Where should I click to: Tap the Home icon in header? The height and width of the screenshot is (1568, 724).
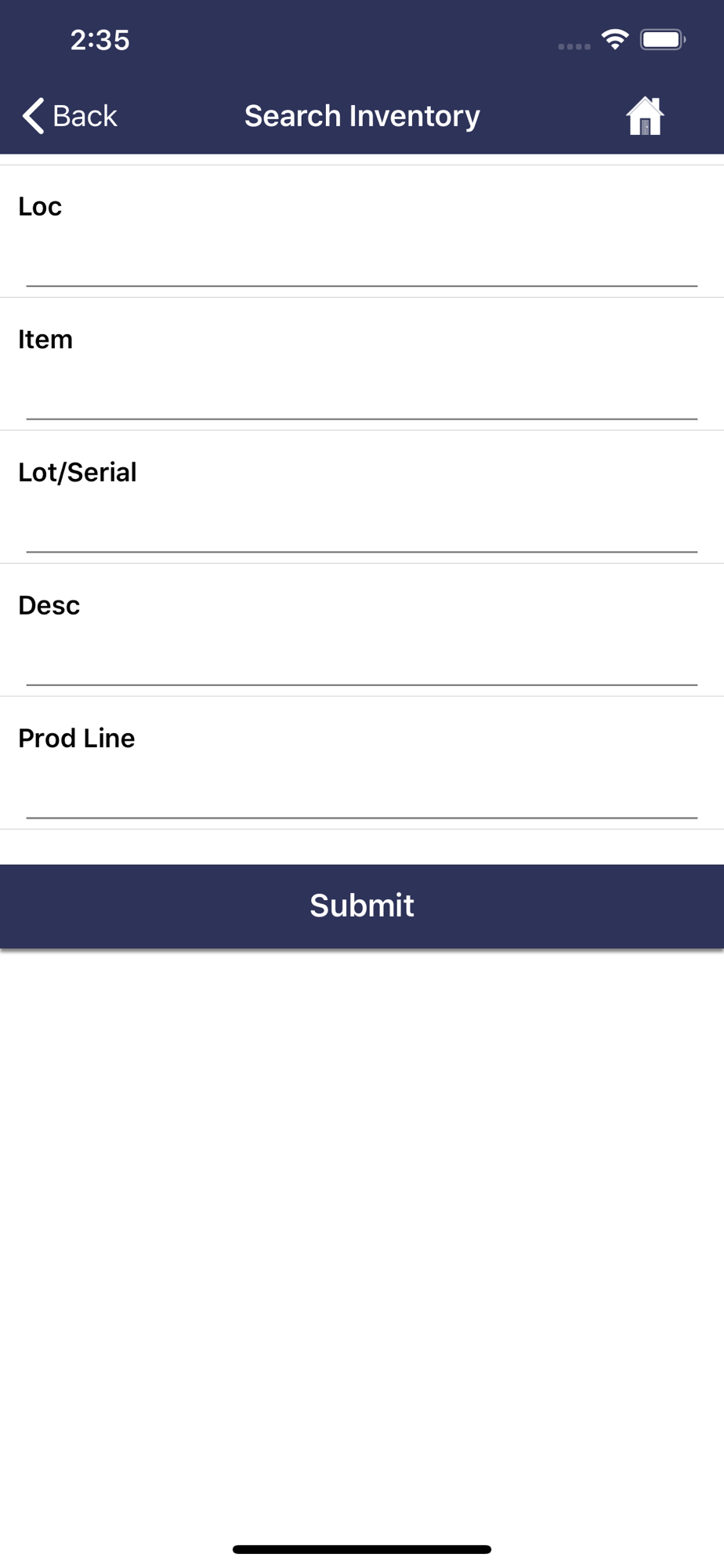(x=645, y=116)
